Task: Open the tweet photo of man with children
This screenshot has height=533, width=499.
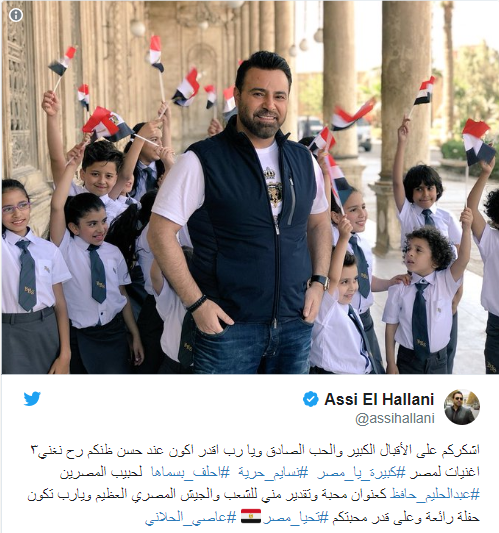Action: click(x=250, y=187)
